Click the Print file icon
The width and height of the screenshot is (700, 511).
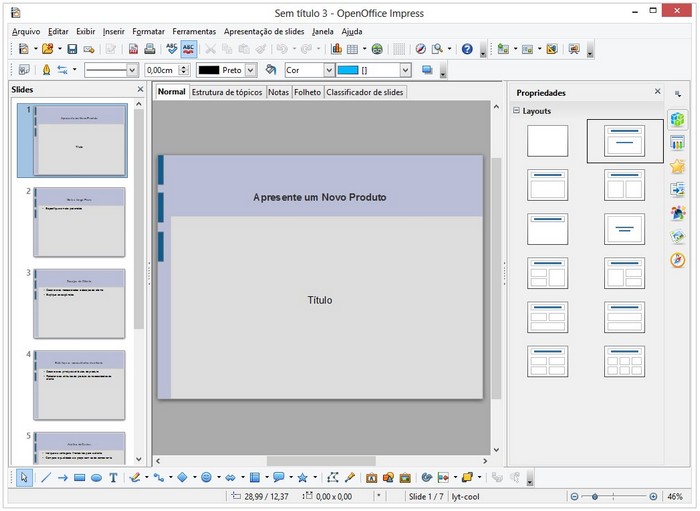click(150, 49)
